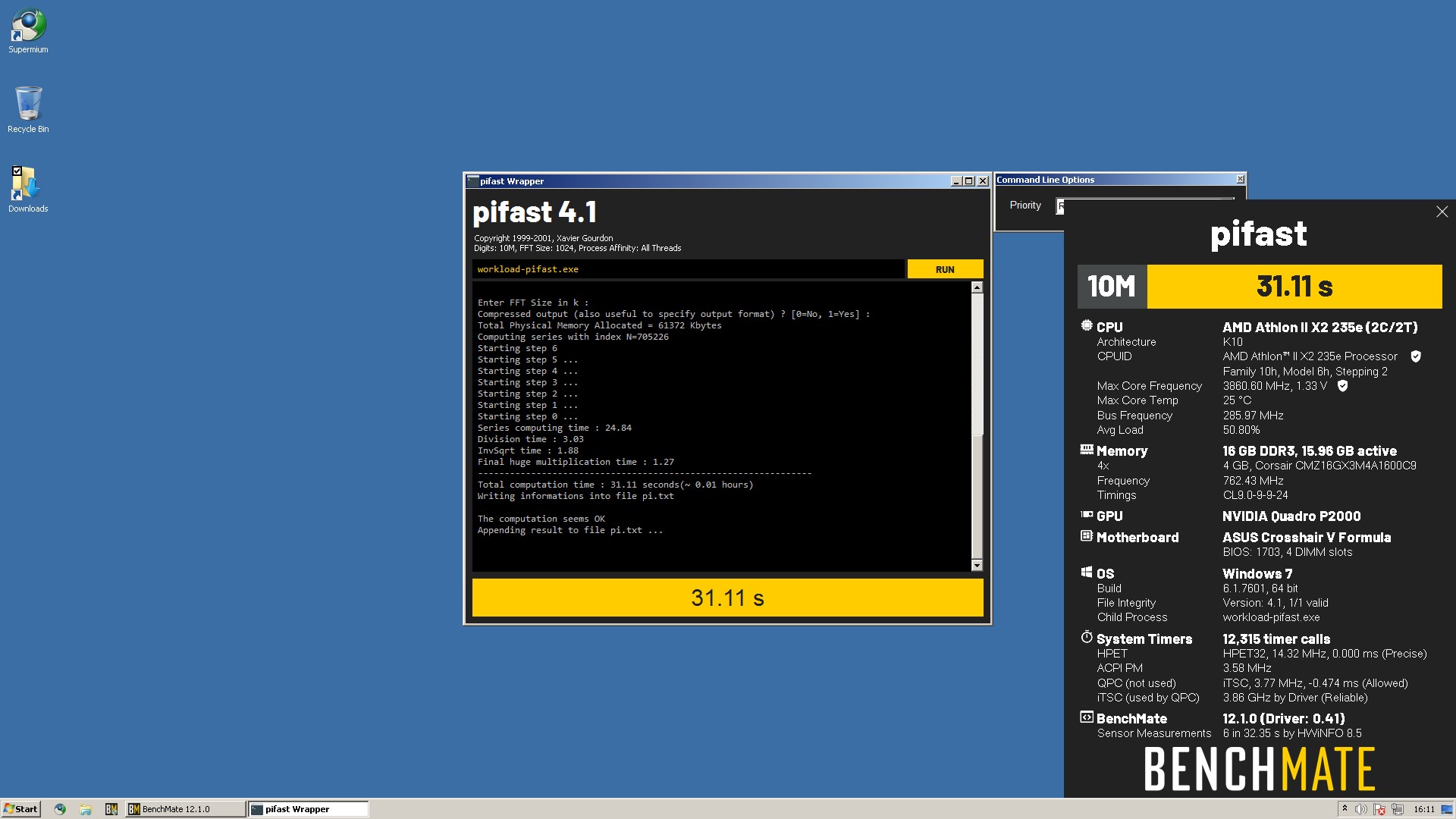Click 'NVIDIA Quadro P2000' GPU value
The width and height of the screenshot is (1456, 819).
click(x=1291, y=516)
